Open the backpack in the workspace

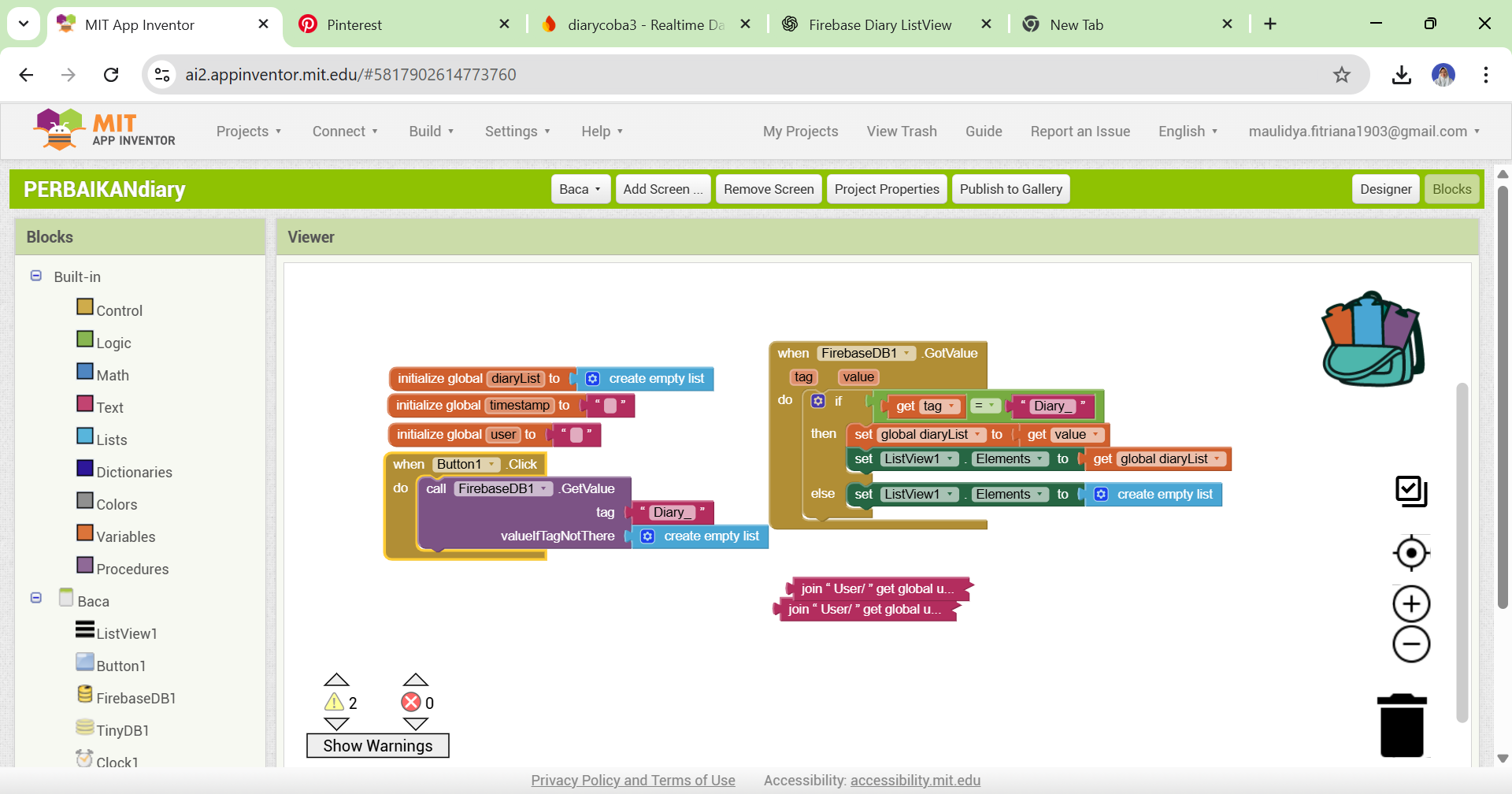[1373, 339]
